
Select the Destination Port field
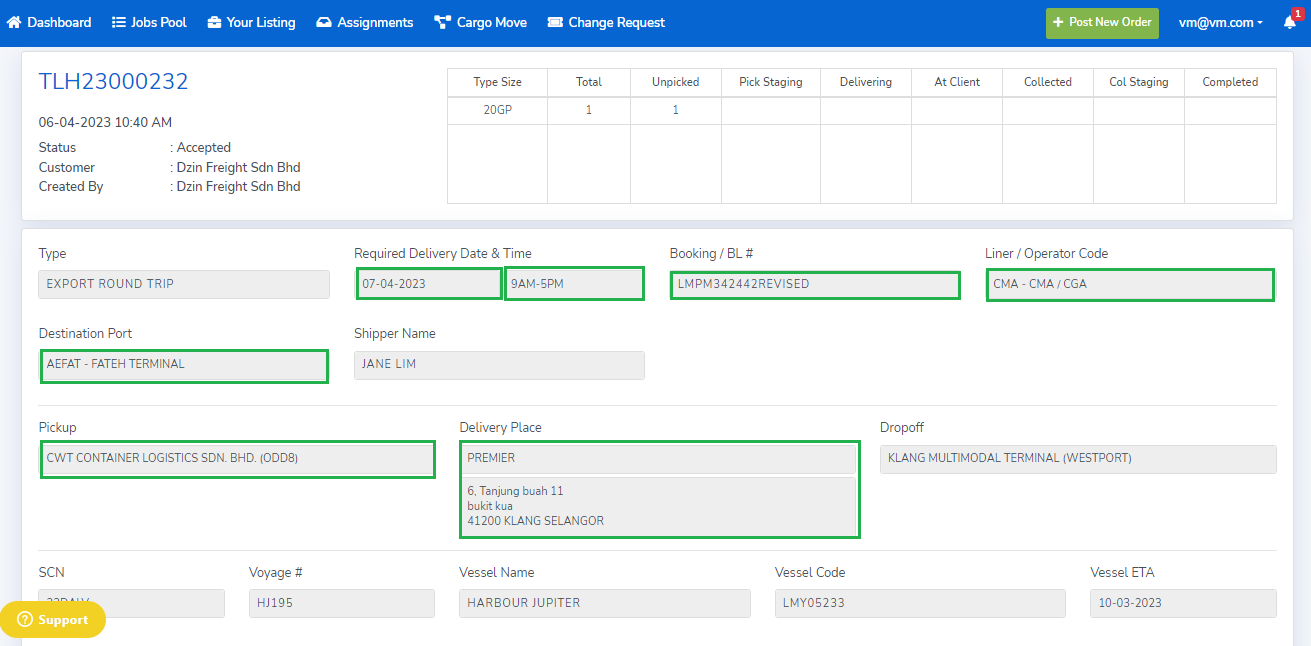coord(184,365)
